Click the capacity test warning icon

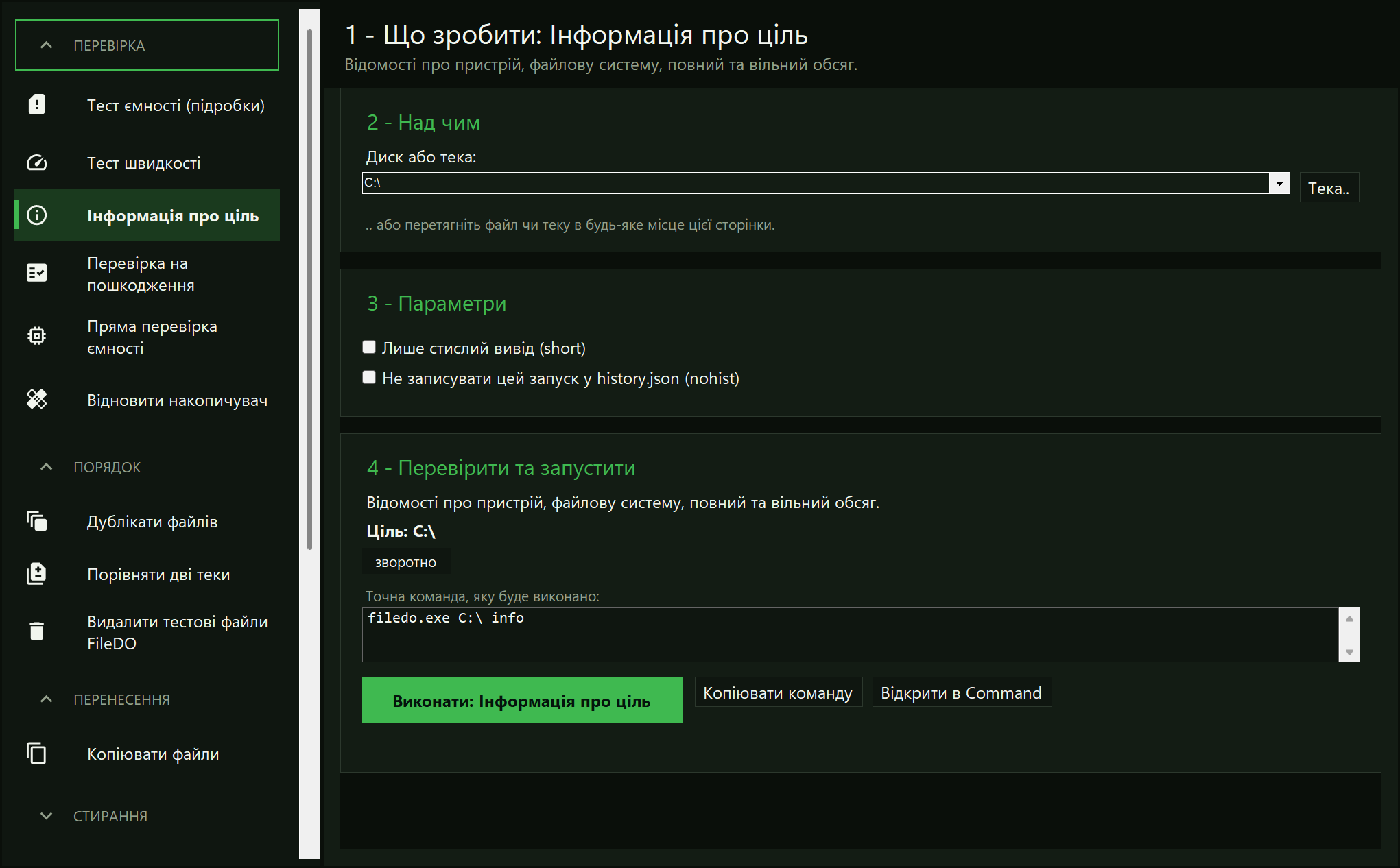(36, 104)
